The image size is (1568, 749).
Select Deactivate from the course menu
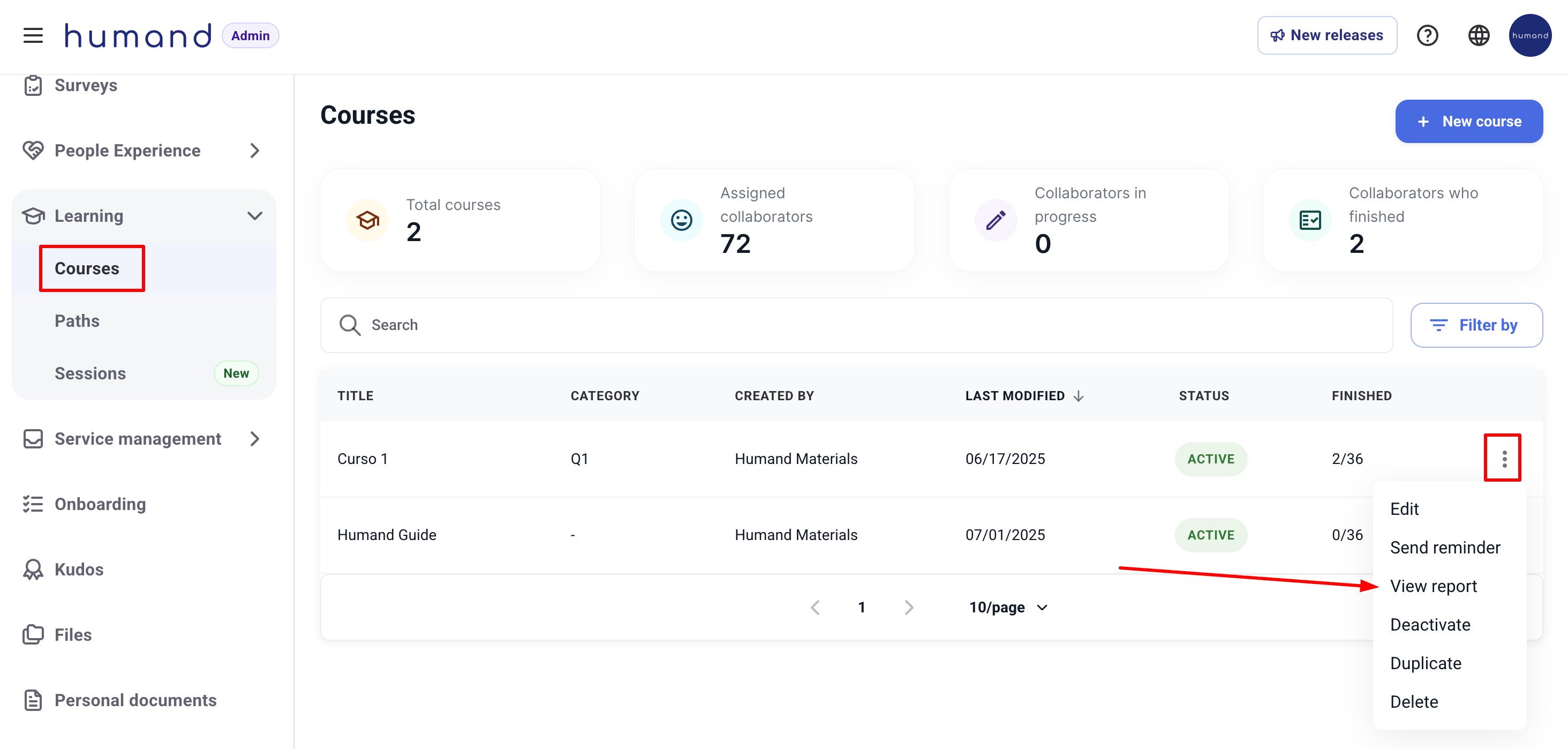1430,625
